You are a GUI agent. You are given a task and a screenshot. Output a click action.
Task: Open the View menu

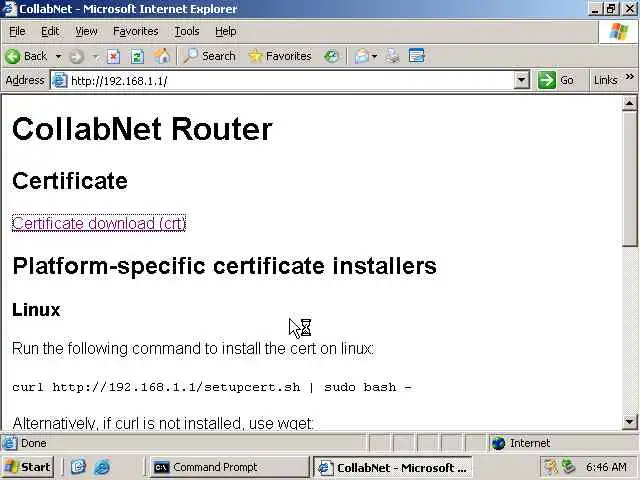pos(86,31)
